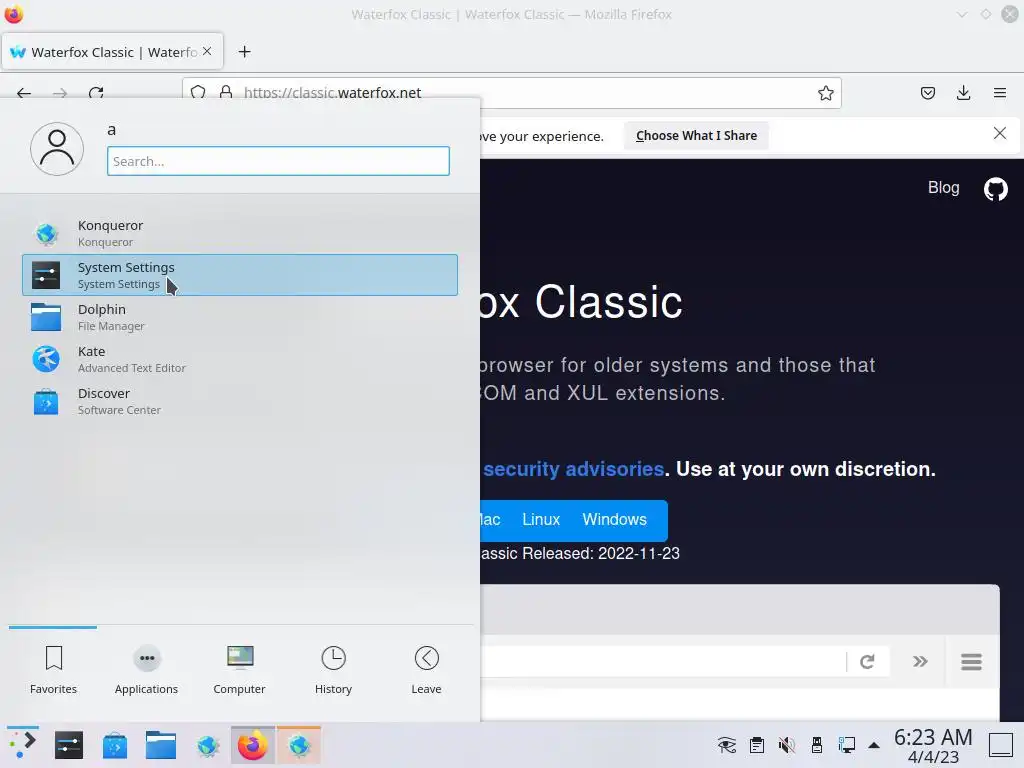The height and width of the screenshot is (768, 1024).
Task: Open the network connections tray icon
Action: pyautogui.click(x=847, y=745)
